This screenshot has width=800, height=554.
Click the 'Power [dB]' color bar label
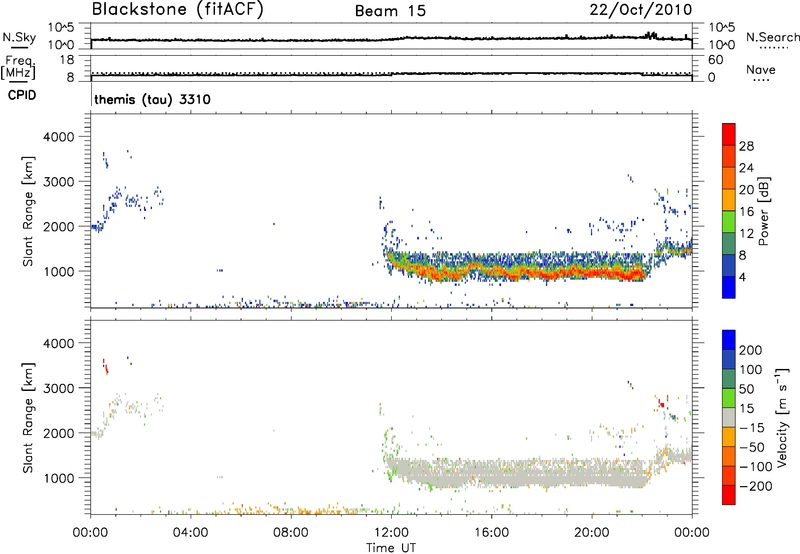[x=763, y=211]
